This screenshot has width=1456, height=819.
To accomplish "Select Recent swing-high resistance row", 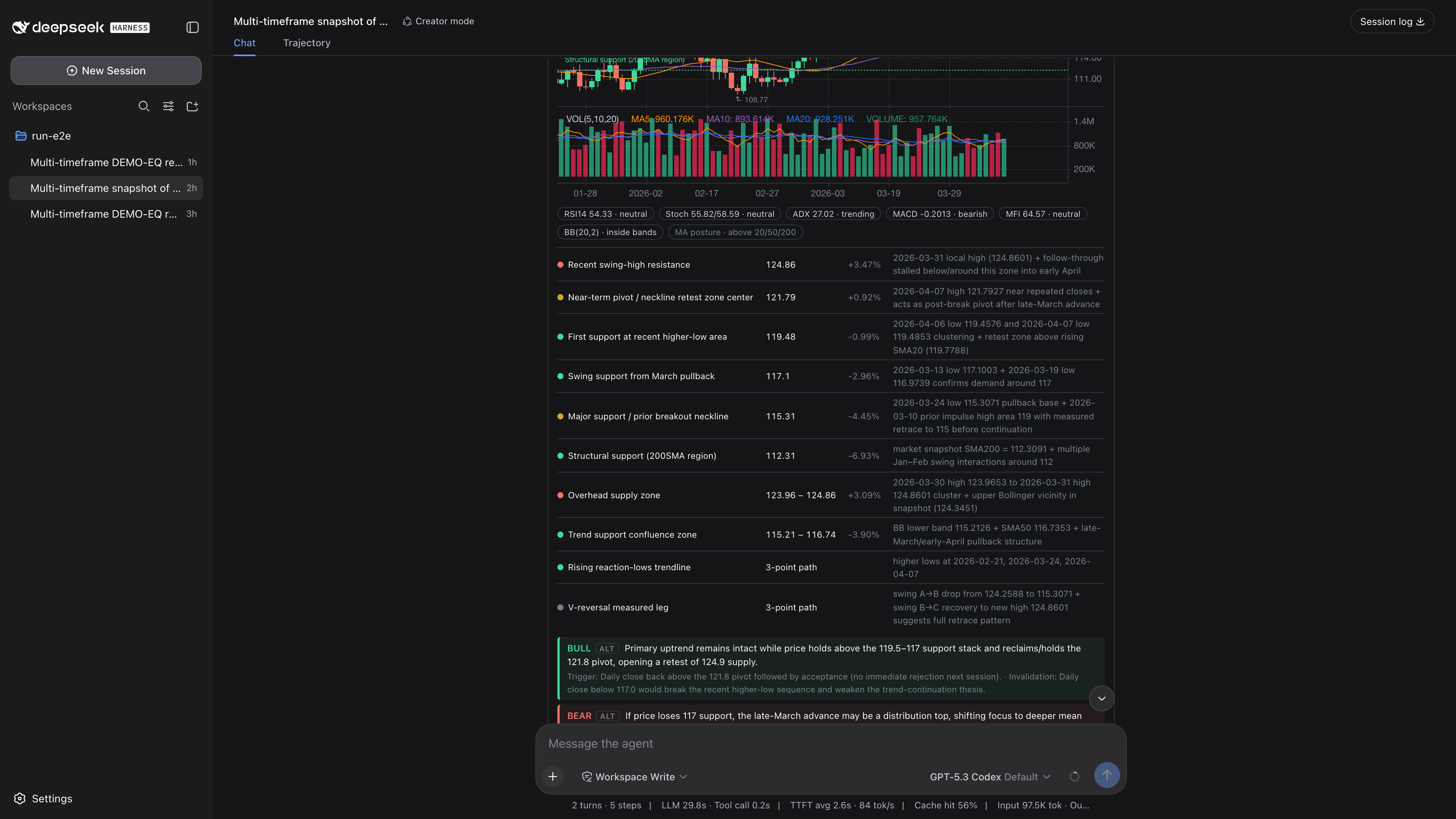I will pyautogui.click(x=831, y=265).
